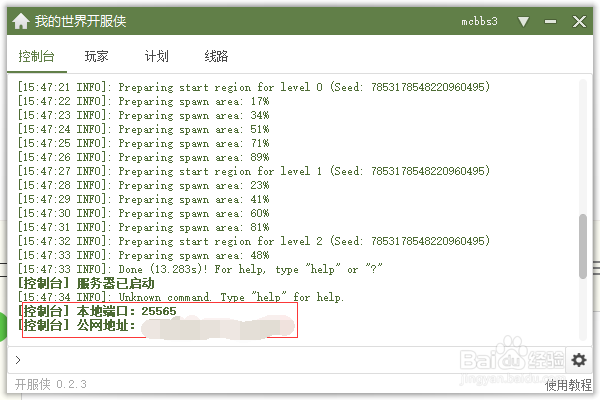Image resolution: width=600 pixels, height=400 pixels.
Task: Select the Unknown command log line
Action: (x=181, y=297)
